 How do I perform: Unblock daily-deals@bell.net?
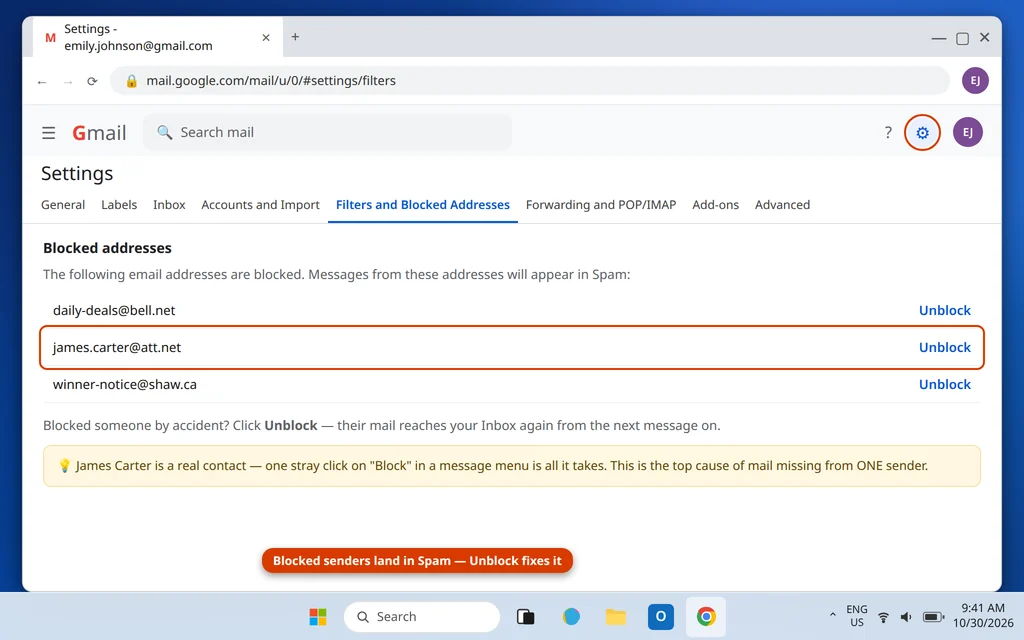pos(944,311)
